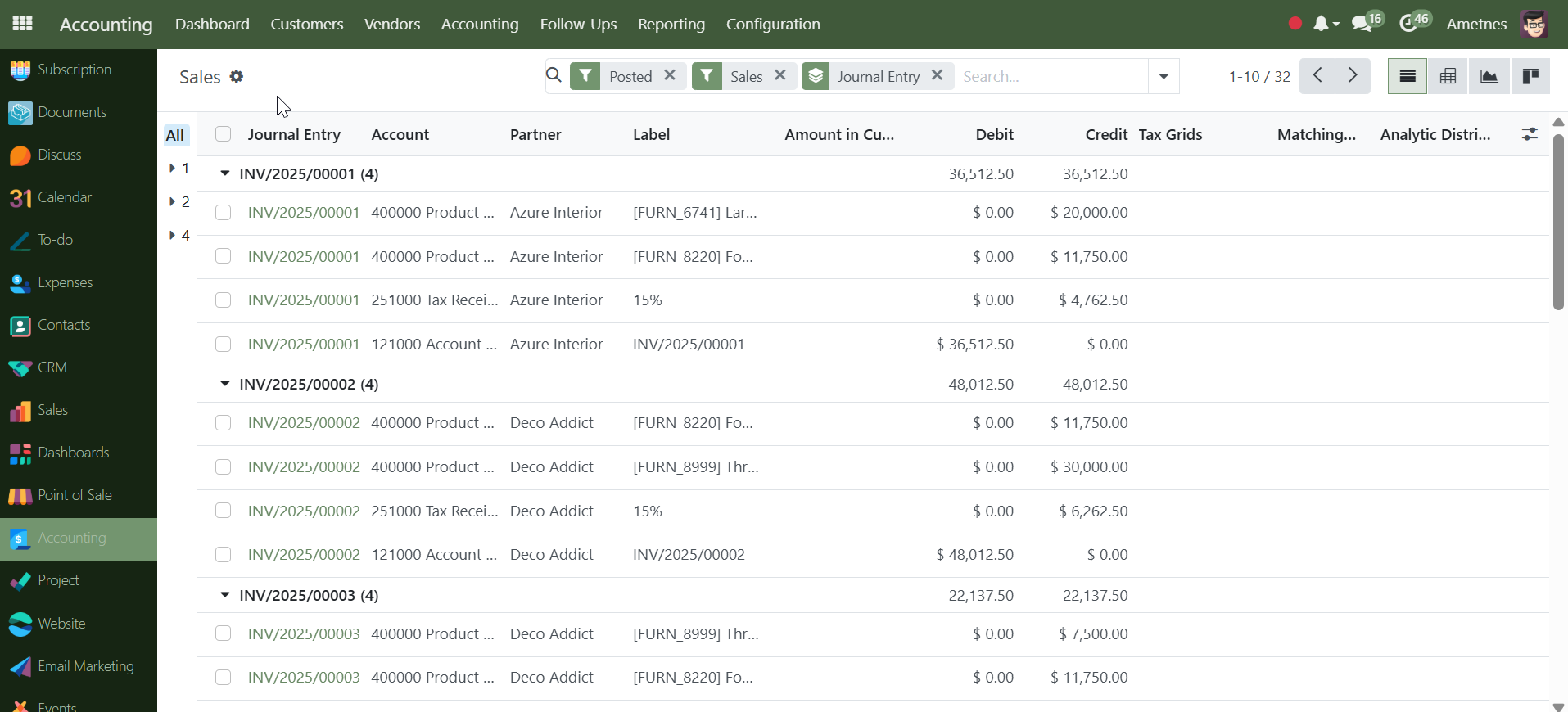Switch to graph chart view
The height and width of the screenshot is (712, 1568).
[1489, 76]
